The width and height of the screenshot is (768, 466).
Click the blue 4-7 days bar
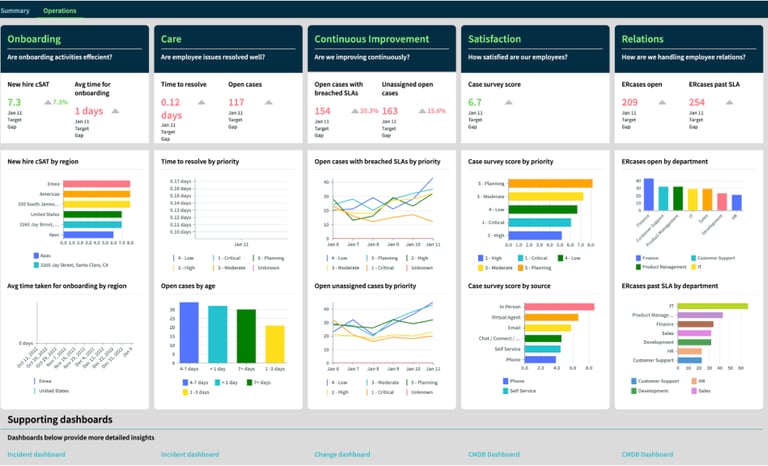pyautogui.click(x=189, y=333)
